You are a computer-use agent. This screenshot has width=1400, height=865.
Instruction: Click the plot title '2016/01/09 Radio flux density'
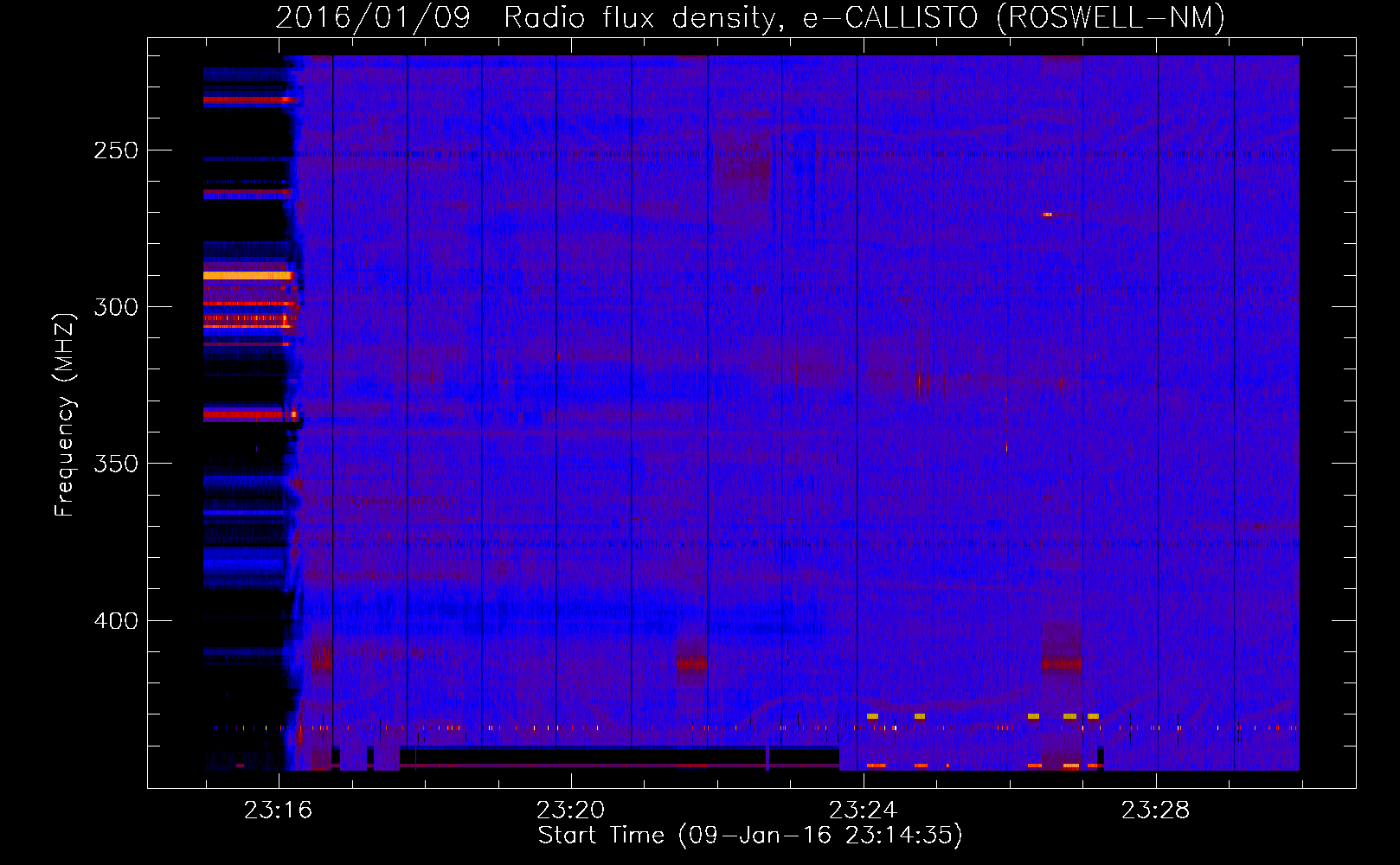click(750, 17)
